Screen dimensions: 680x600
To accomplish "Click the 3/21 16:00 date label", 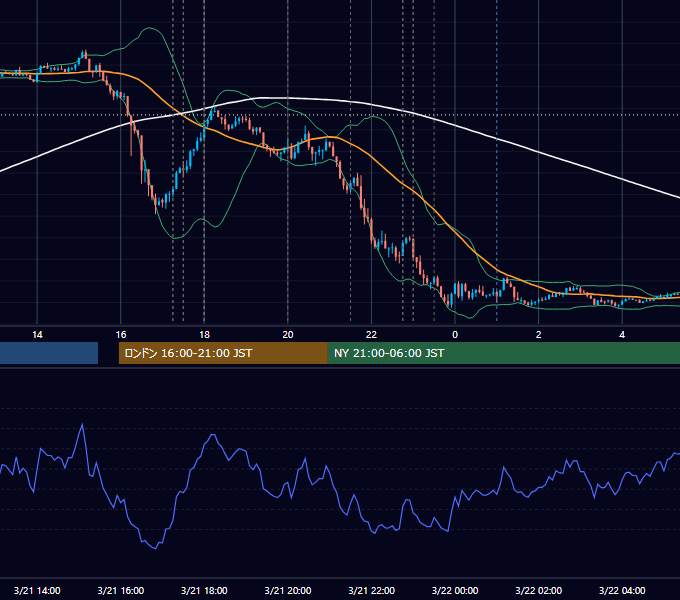I will (x=121, y=590).
